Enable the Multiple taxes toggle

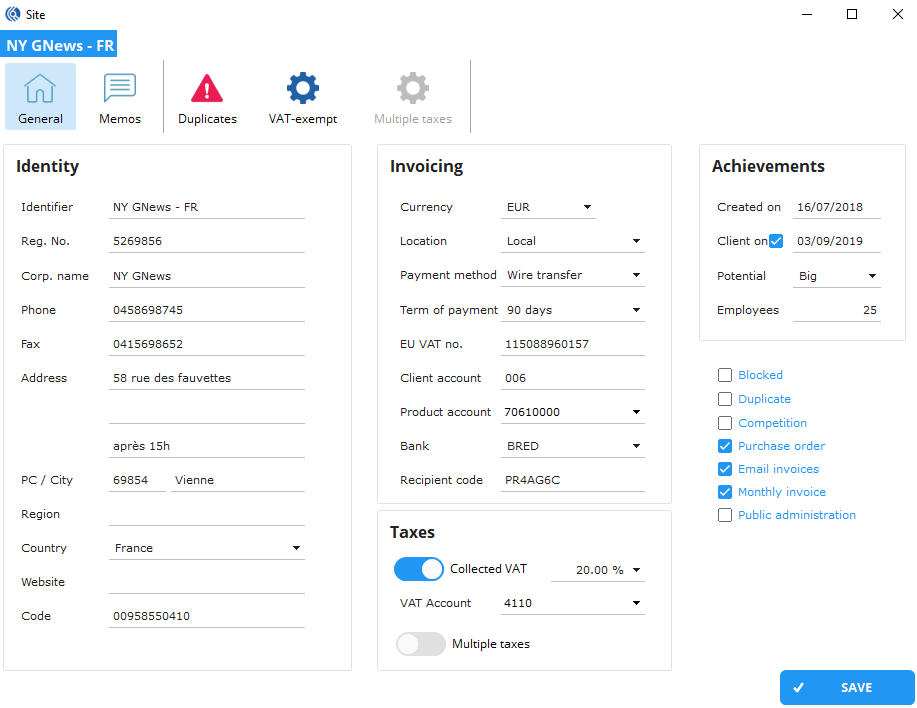pyautogui.click(x=421, y=644)
